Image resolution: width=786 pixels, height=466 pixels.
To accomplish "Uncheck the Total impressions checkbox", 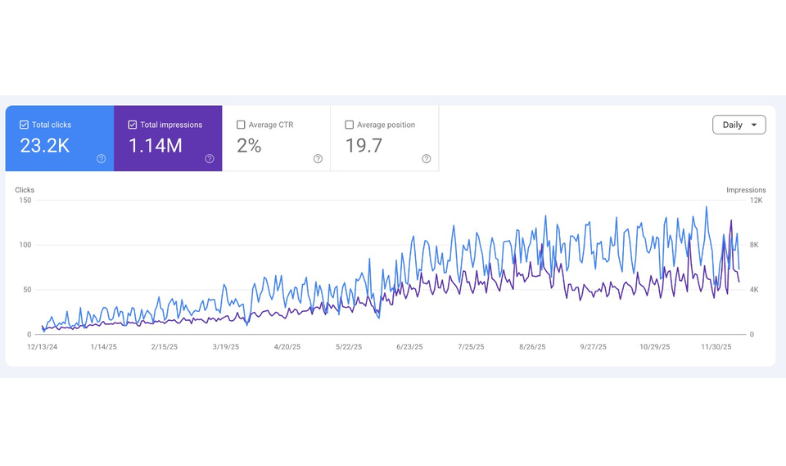I will coord(132,125).
